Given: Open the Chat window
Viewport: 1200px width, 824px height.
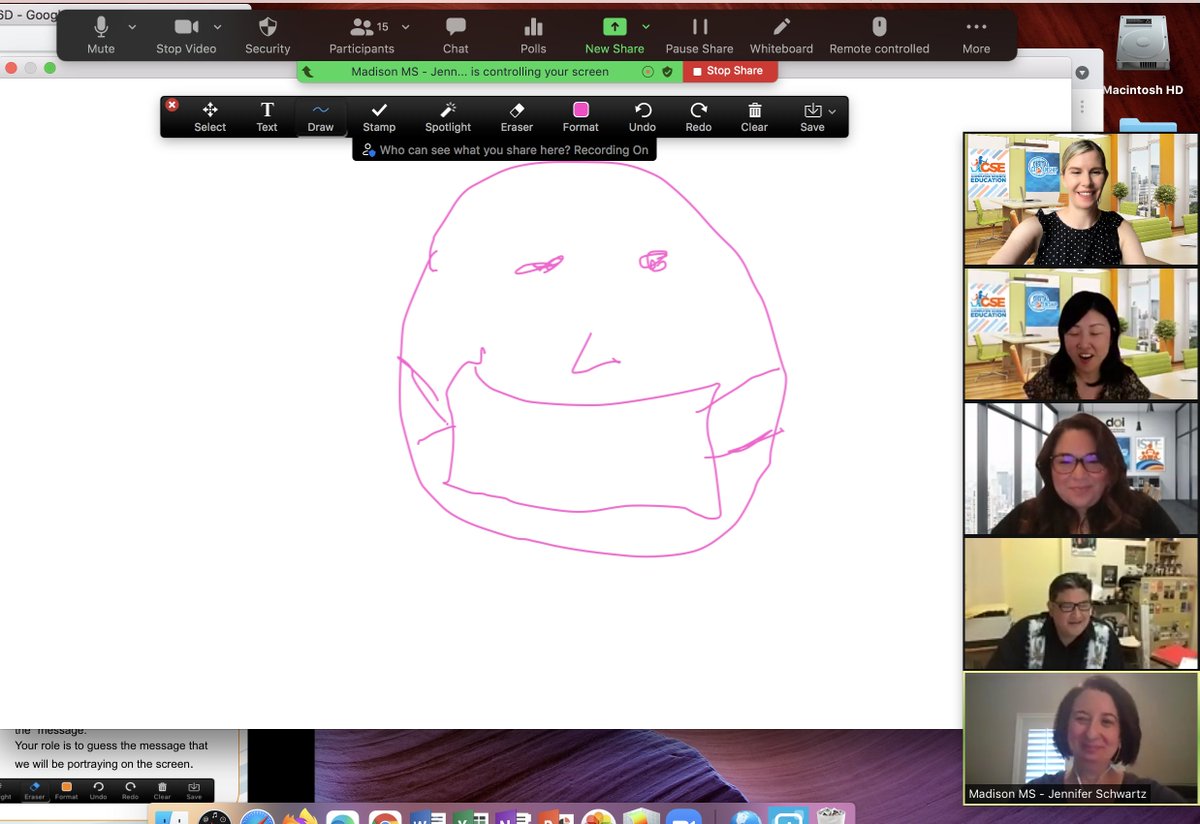Looking at the screenshot, I should [x=456, y=35].
